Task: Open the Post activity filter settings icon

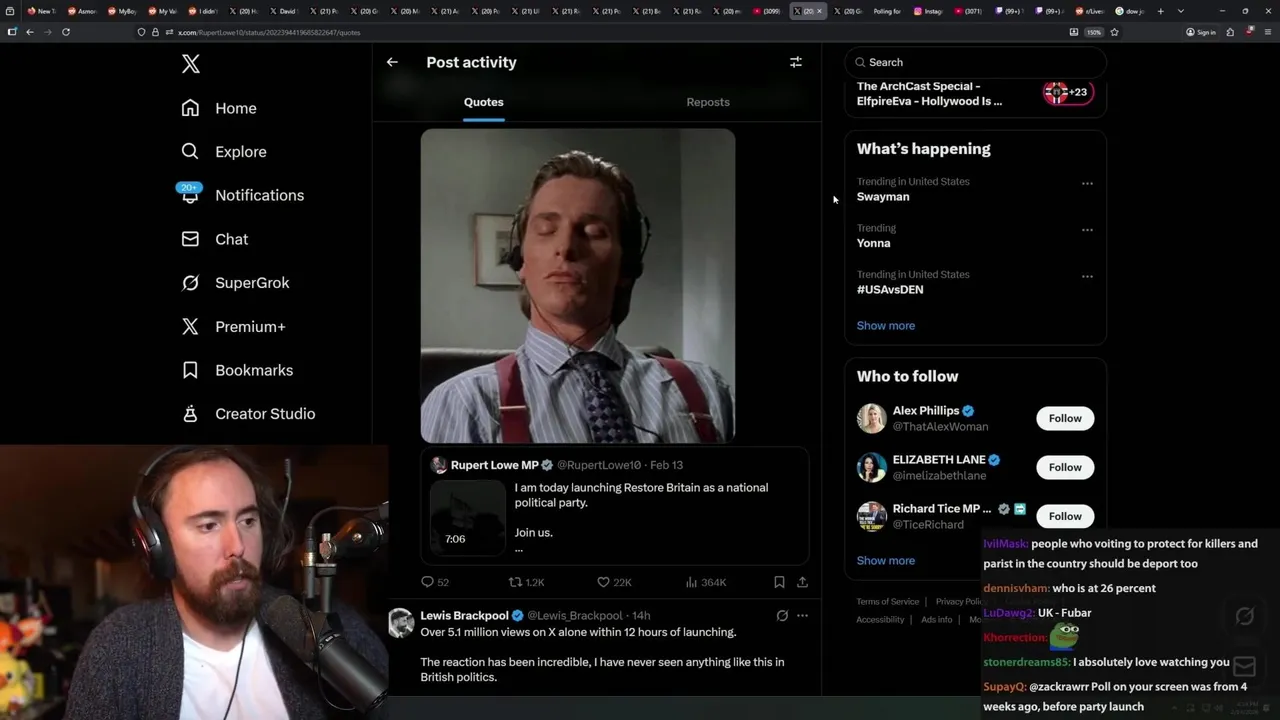Action: click(796, 62)
